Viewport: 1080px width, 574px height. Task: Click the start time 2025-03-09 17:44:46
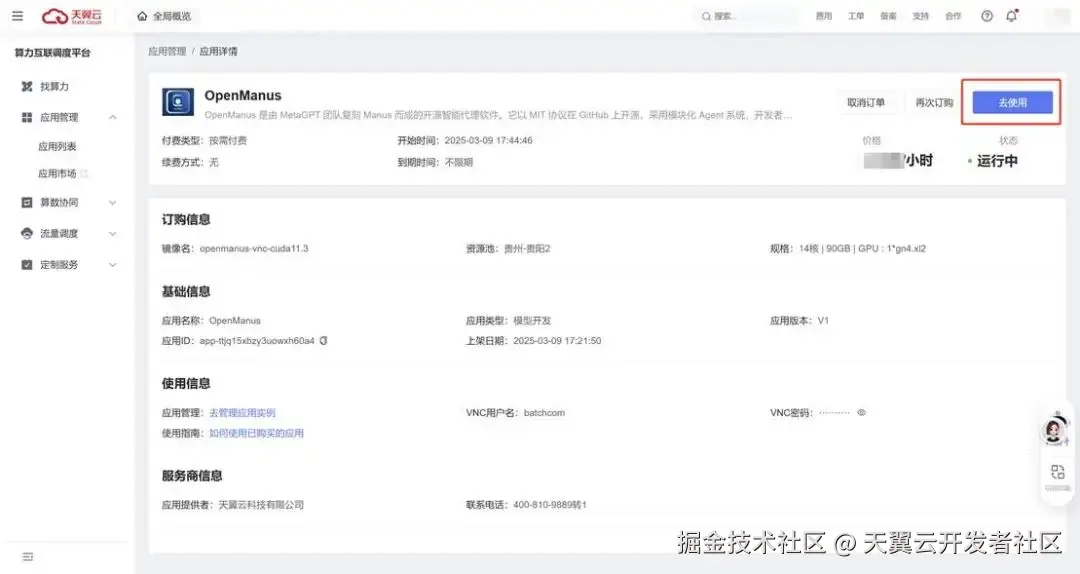point(488,141)
